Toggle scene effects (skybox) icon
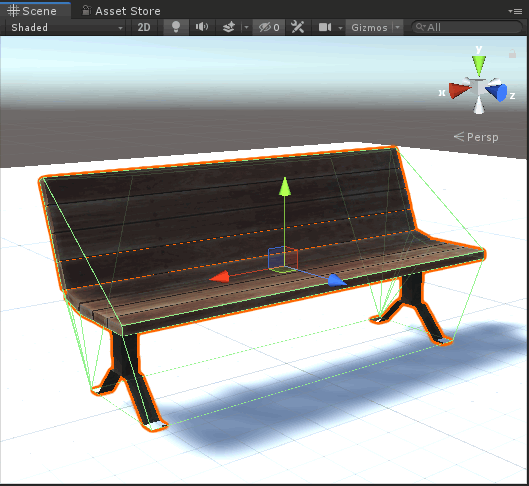This screenshot has width=529, height=486. pyautogui.click(x=229, y=27)
